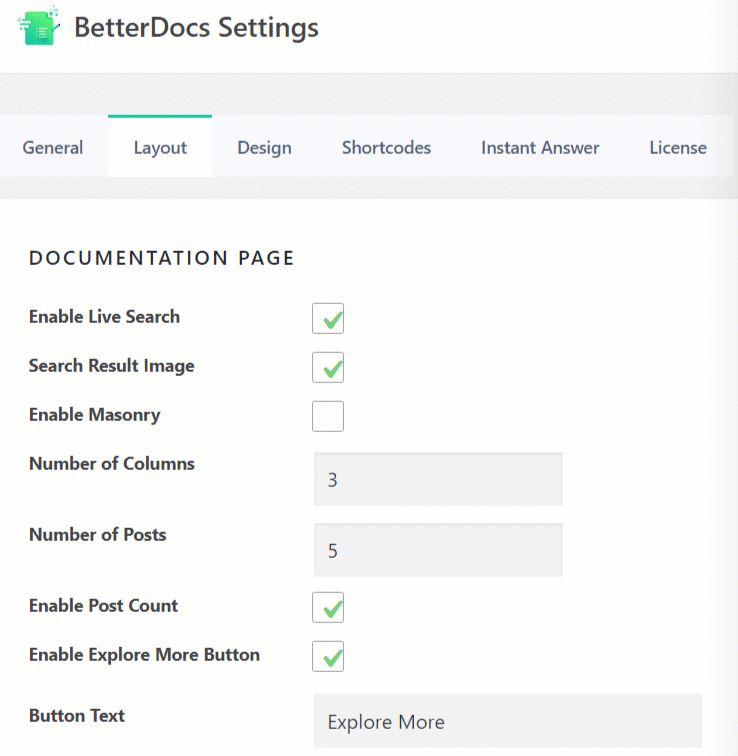Viewport: 738px width, 756px height.
Task: Toggle the Search Result Image checkbox
Action: tap(328, 367)
